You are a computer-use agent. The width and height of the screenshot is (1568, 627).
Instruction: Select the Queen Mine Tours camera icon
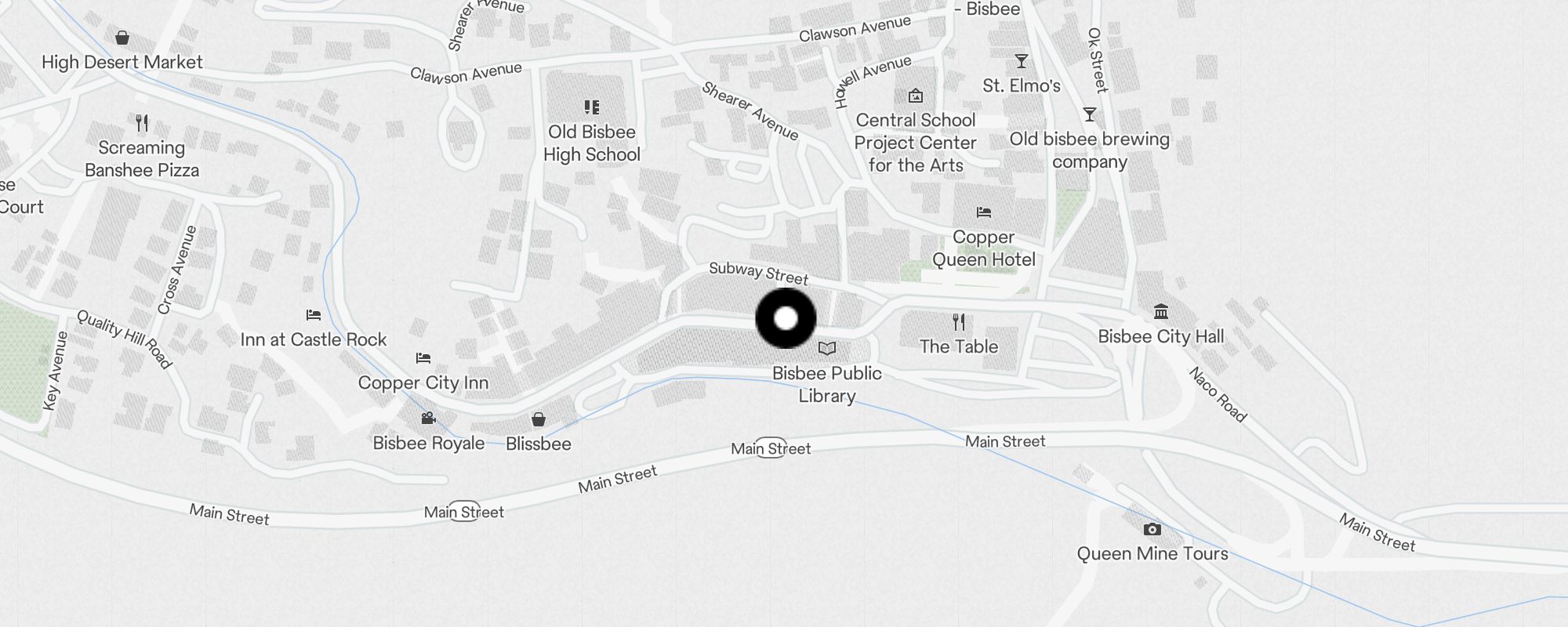pos(1152,529)
